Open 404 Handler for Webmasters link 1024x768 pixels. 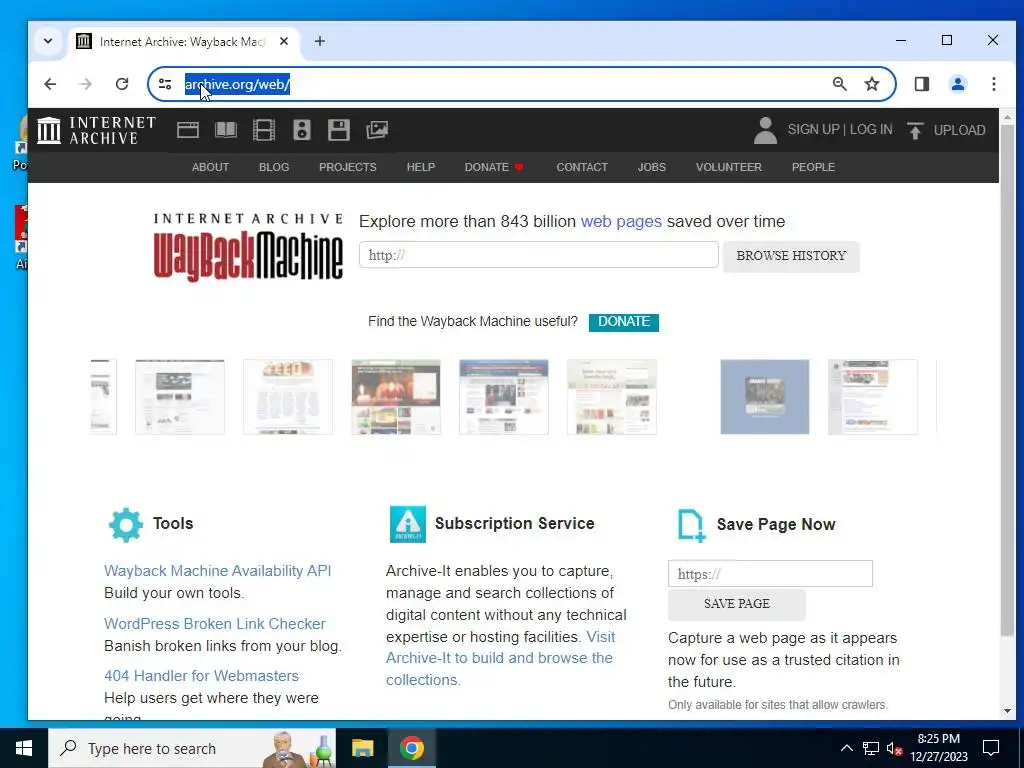pos(201,676)
